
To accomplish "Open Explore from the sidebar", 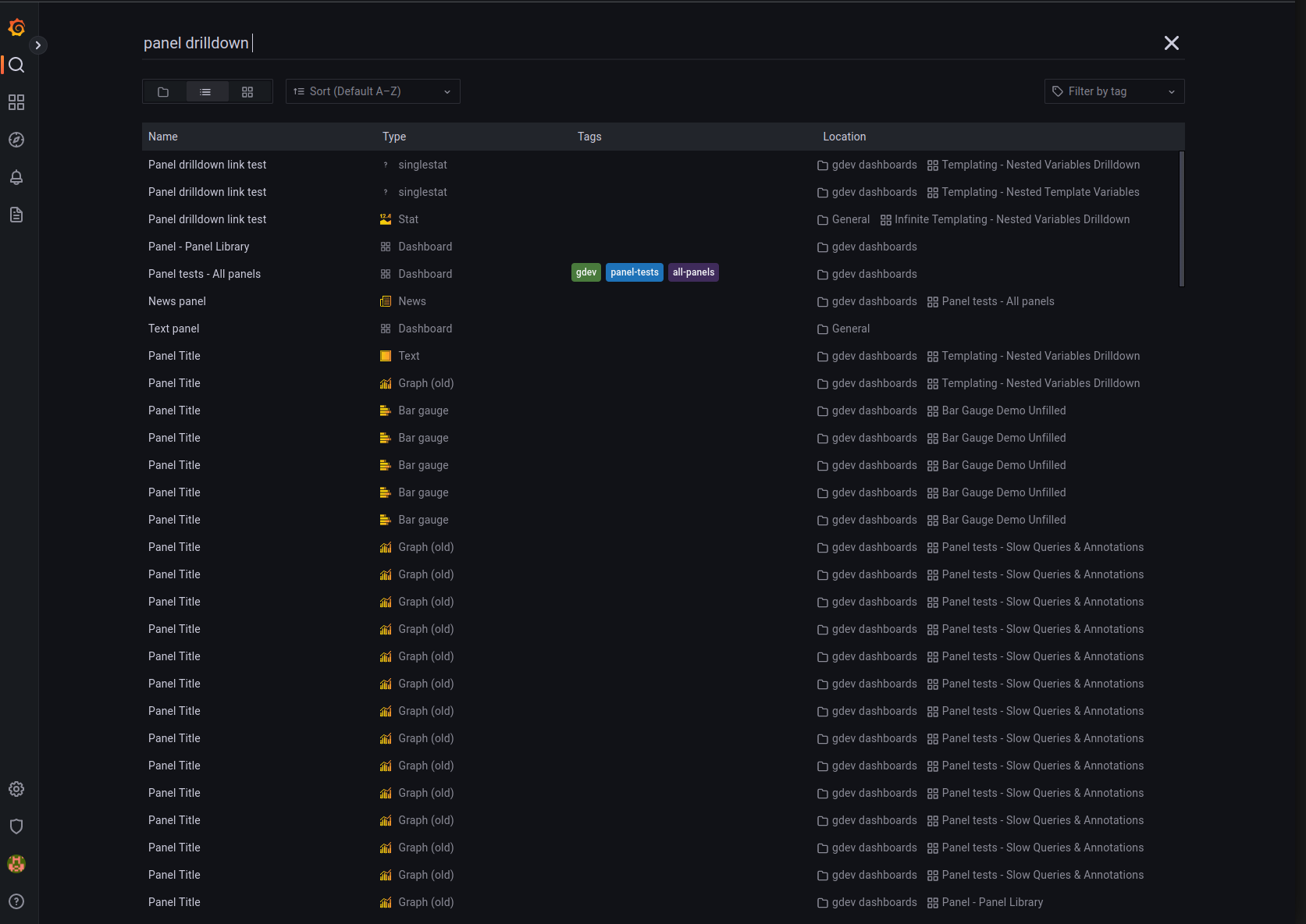I will (16, 140).
